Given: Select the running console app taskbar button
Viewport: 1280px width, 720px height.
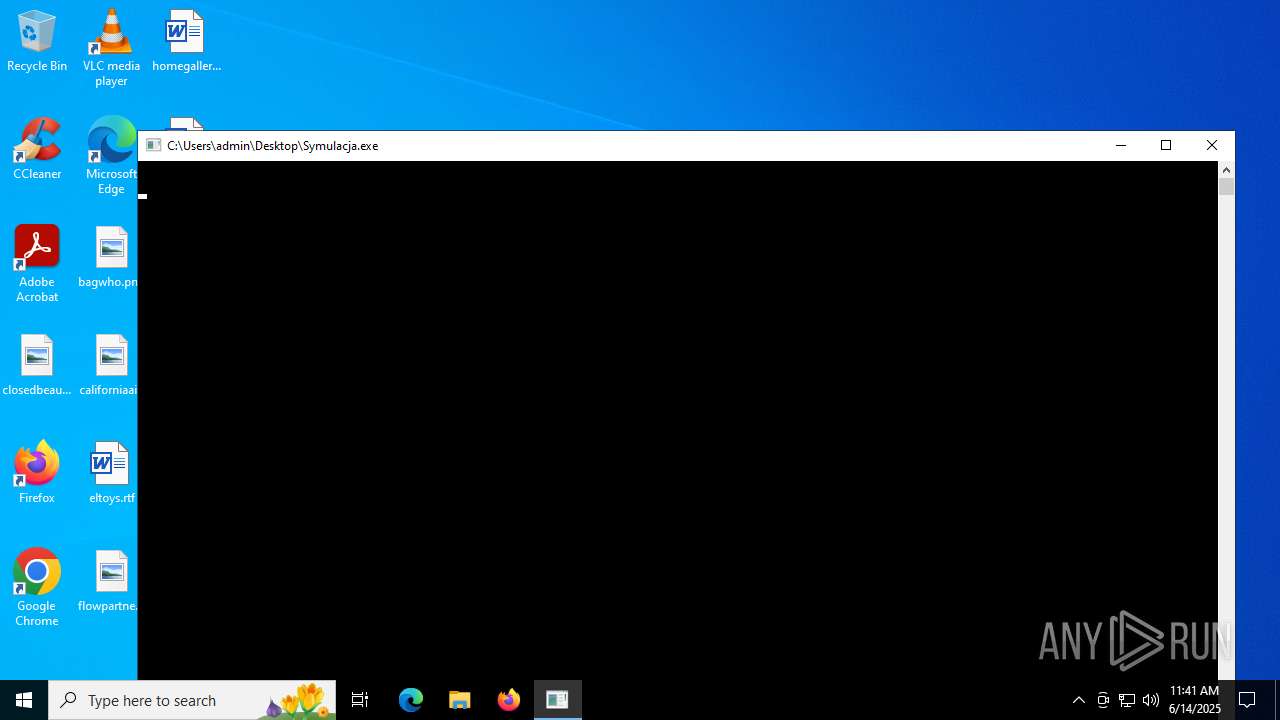Looking at the screenshot, I should coord(557,700).
